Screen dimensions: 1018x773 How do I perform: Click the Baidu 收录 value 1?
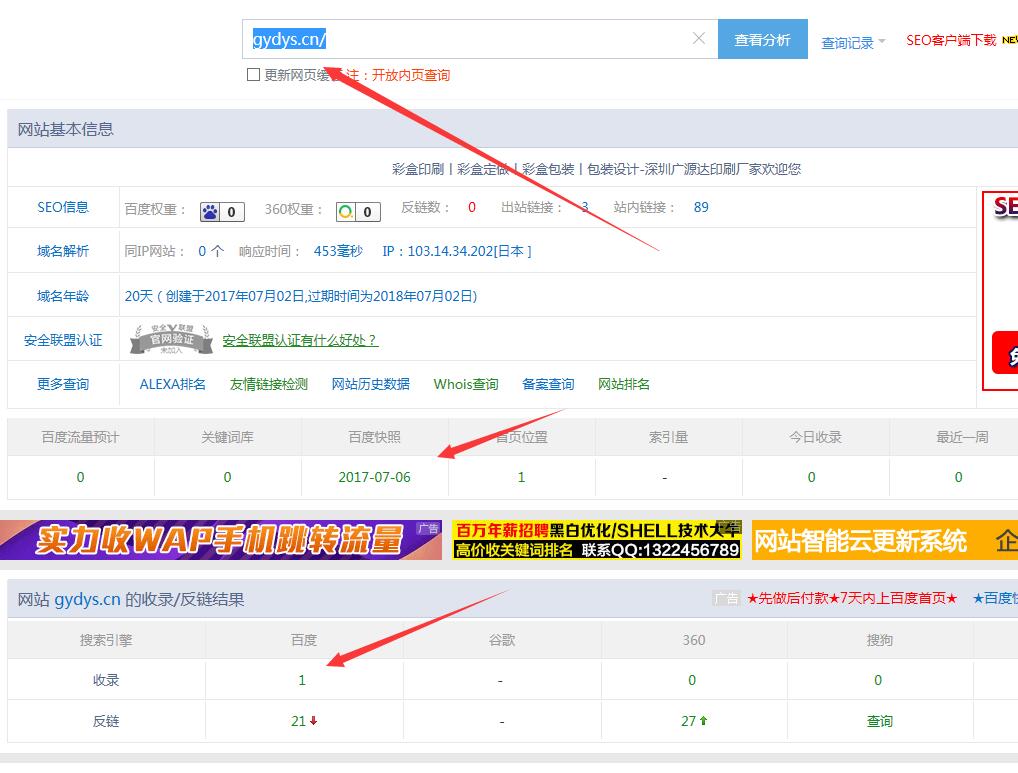tap(302, 680)
